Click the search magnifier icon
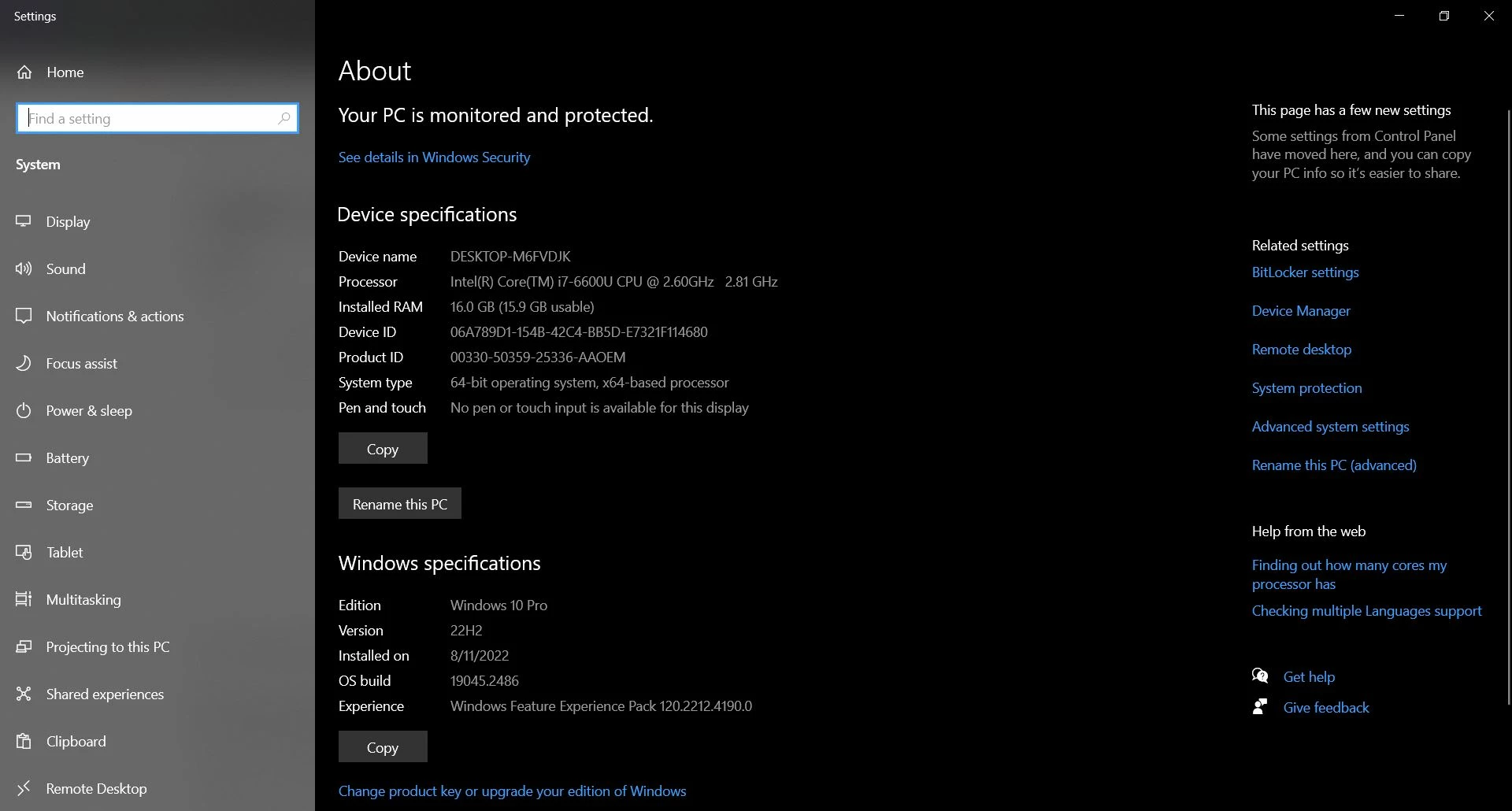 point(284,118)
